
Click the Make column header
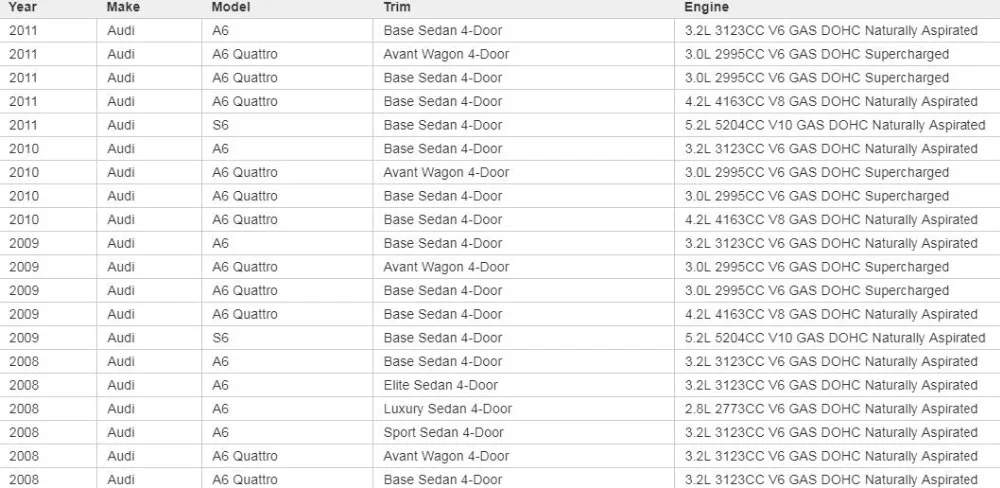click(x=123, y=8)
